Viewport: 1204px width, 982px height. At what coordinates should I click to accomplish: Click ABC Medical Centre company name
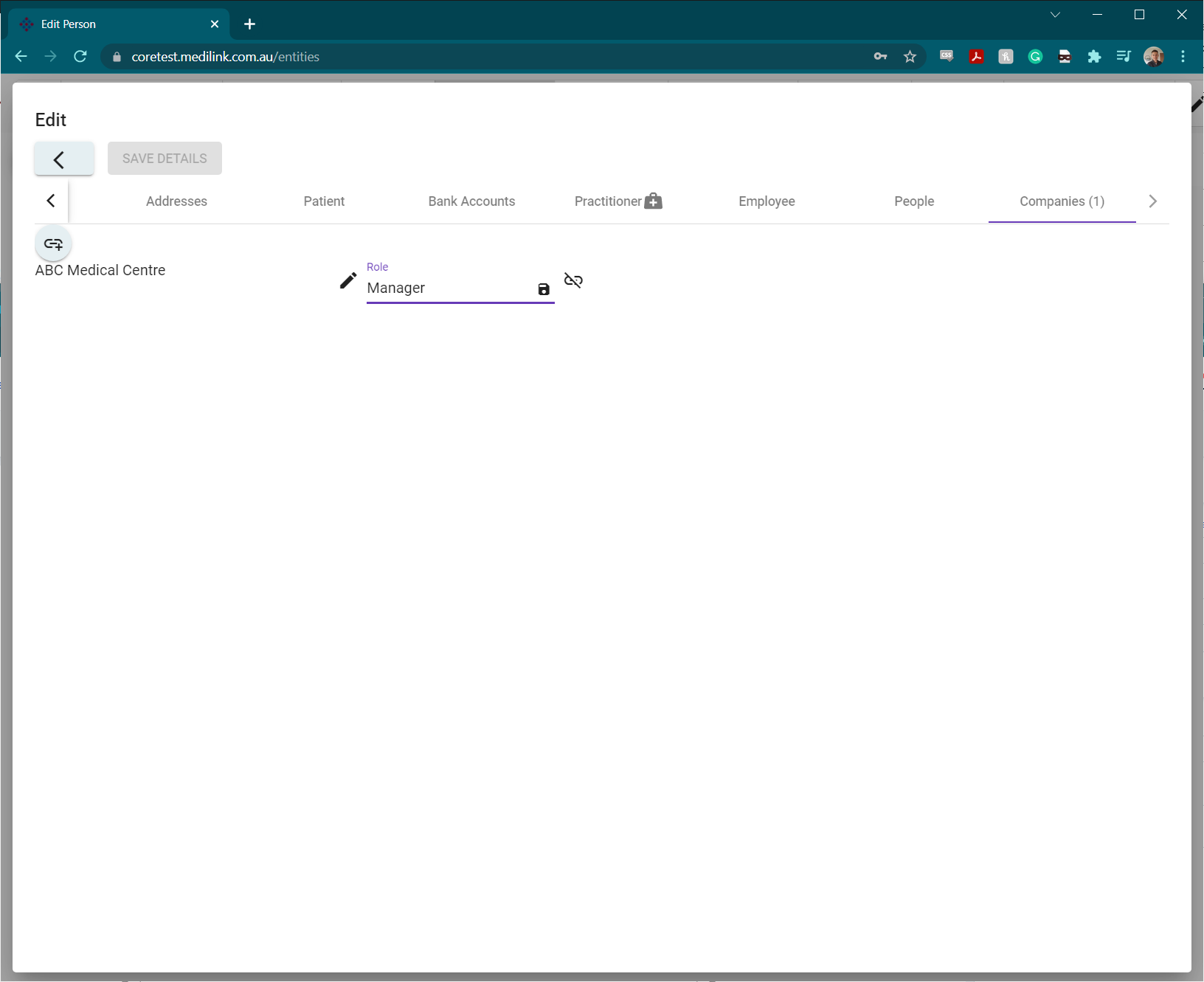point(100,270)
